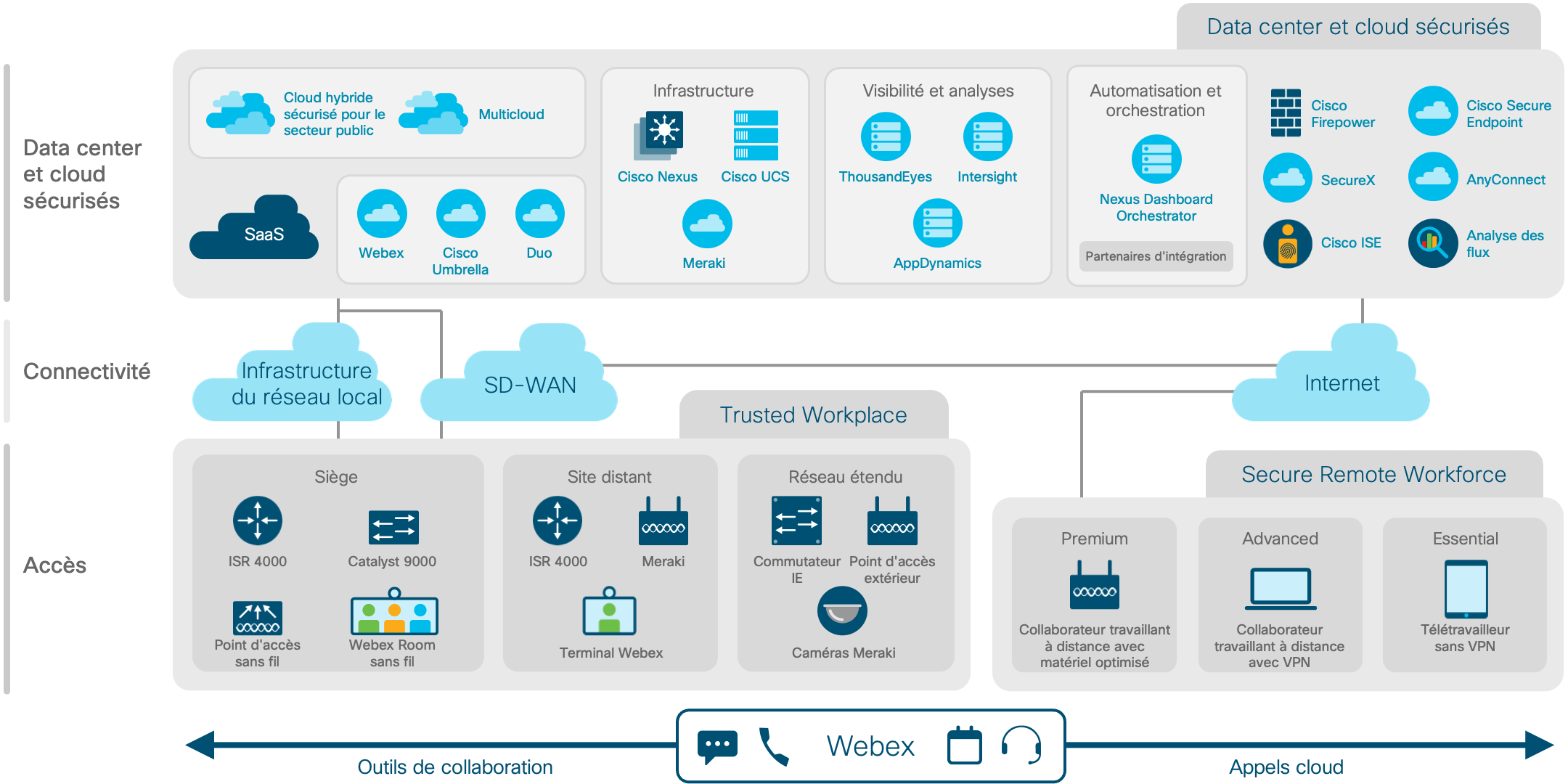Screen dimensions: 1568x784
Task: Select the Advanced laptop icon
Action: (x=1281, y=589)
